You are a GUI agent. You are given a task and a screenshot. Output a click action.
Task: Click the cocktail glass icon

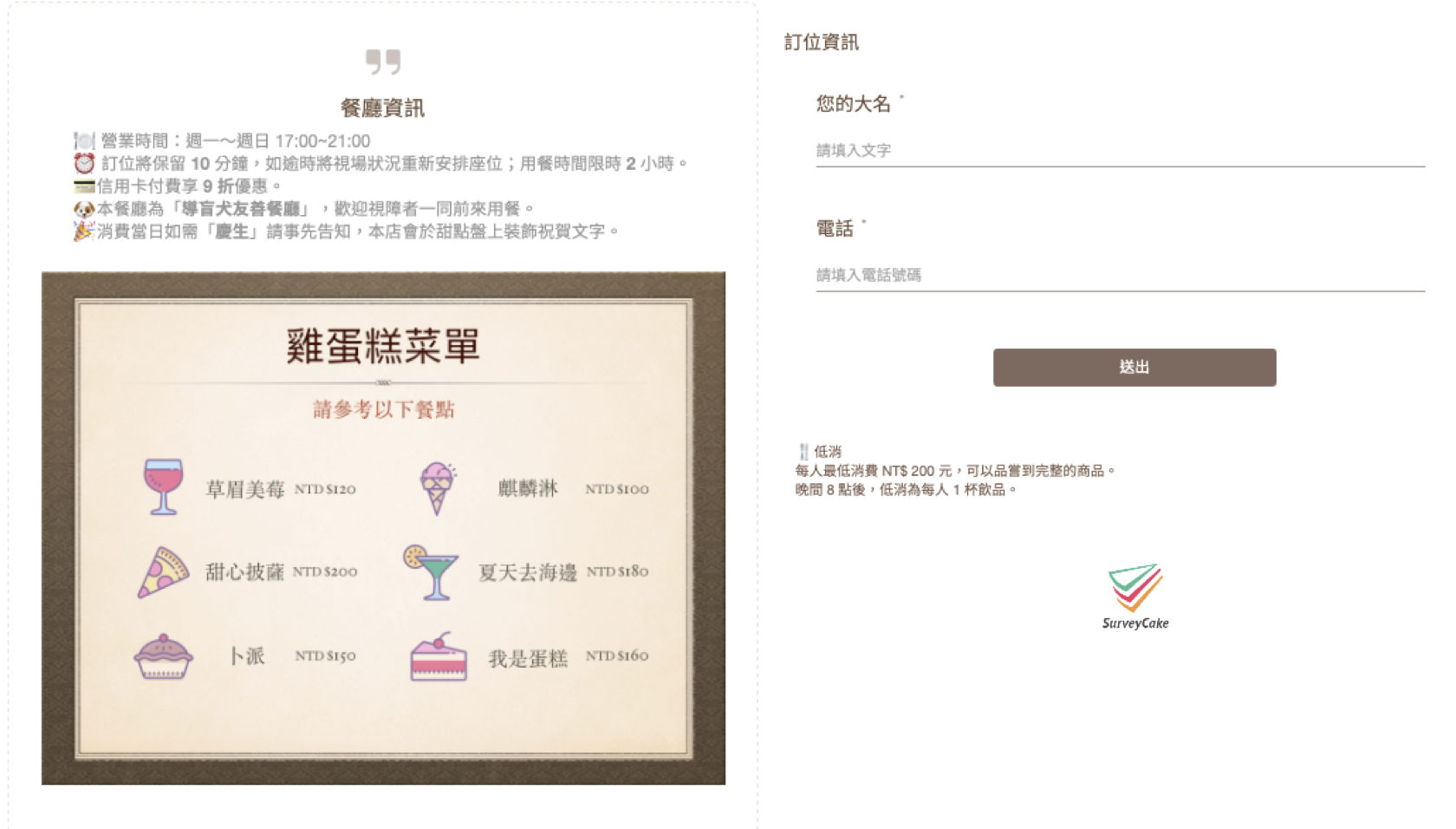point(430,572)
